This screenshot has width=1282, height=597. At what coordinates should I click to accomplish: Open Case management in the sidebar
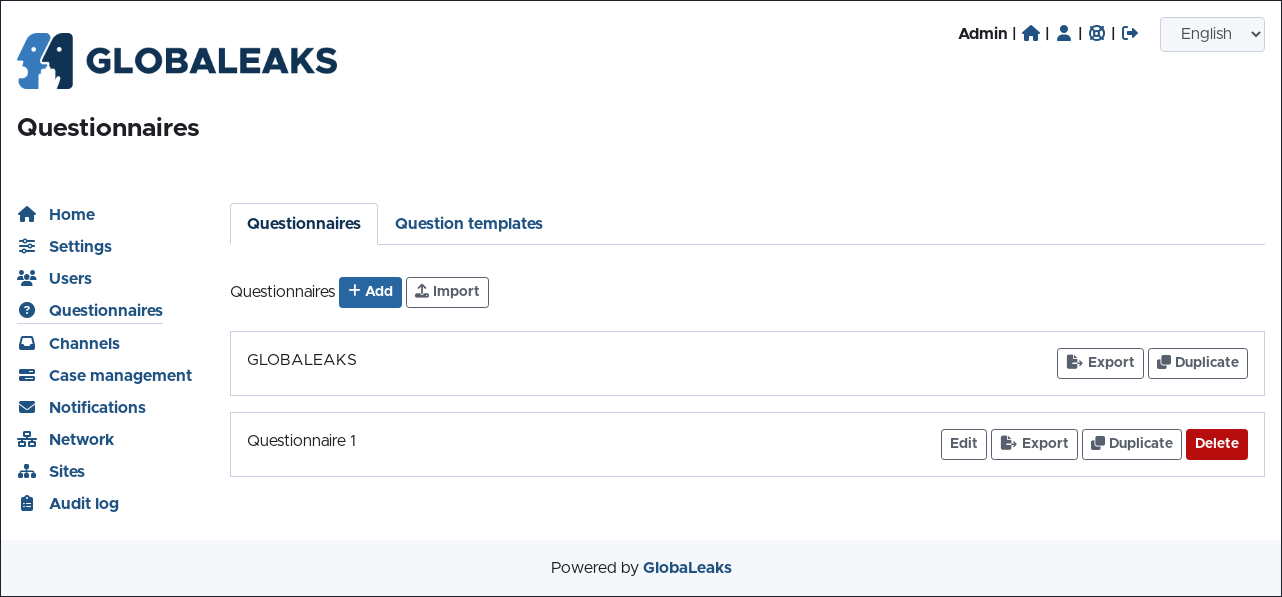pyautogui.click(x=120, y=375)
